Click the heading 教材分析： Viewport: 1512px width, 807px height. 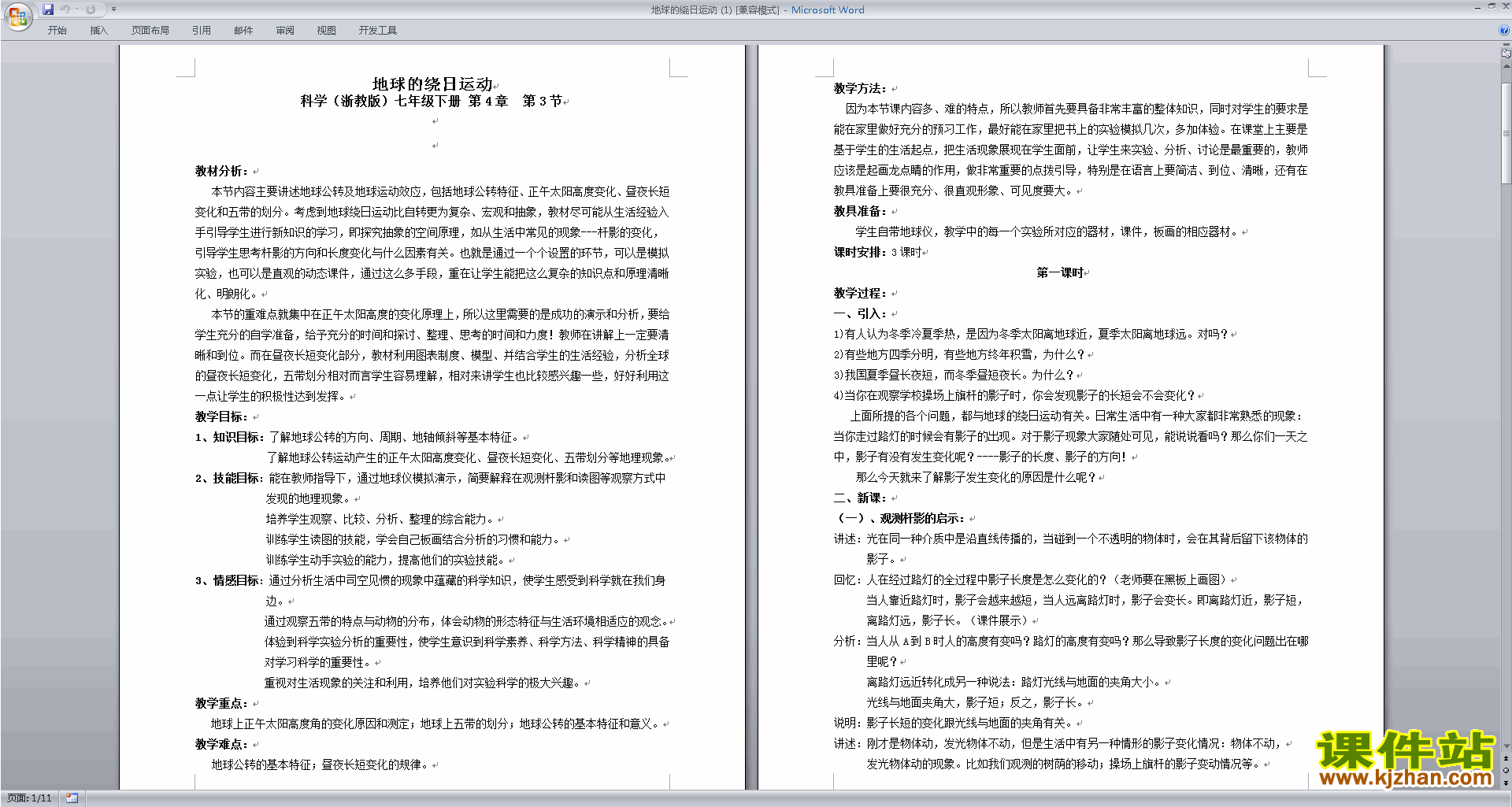[x=221, y=171]
